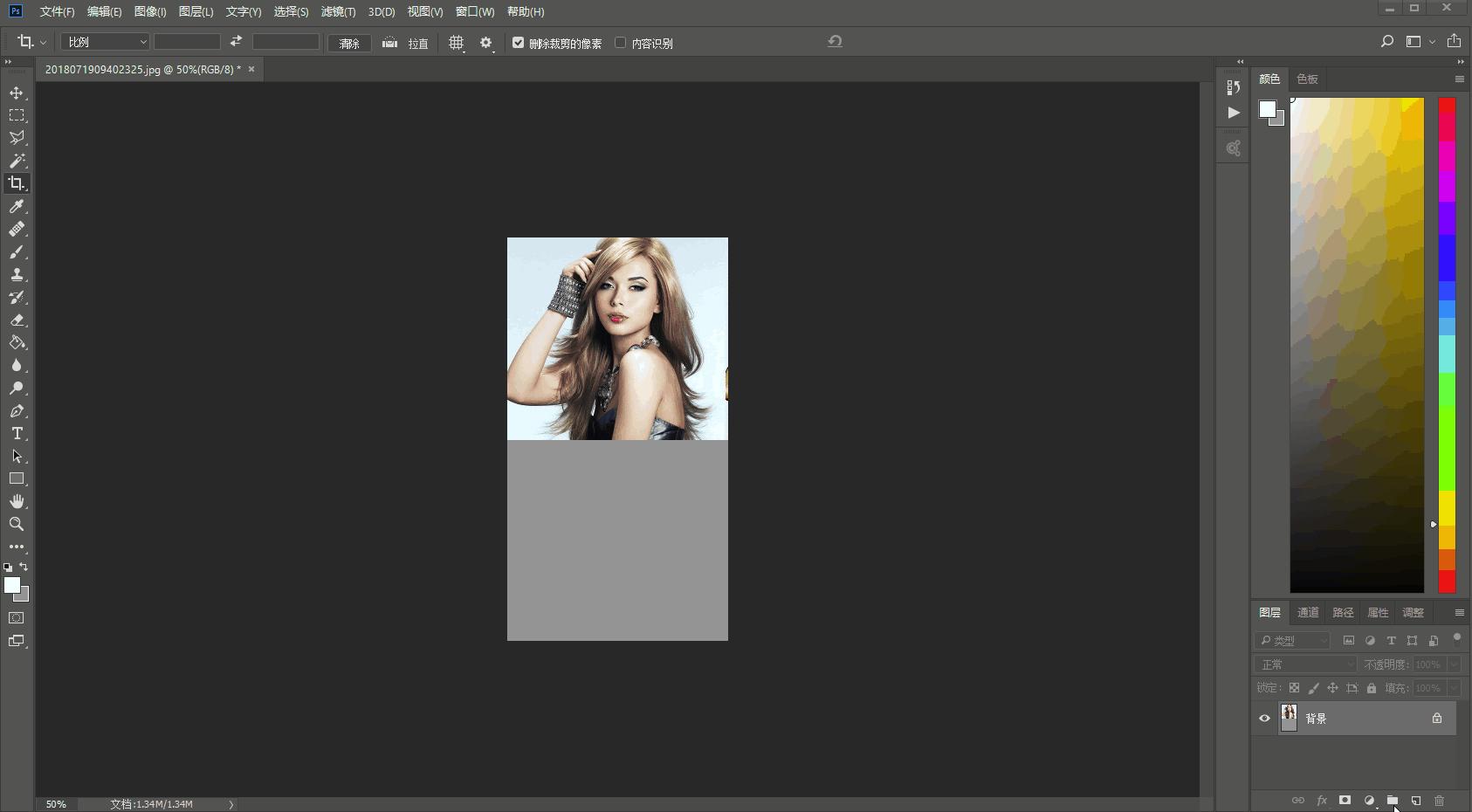Screen dimensions: 1472x812
Task: Select the Eraser tool
Action: point(17,320)
